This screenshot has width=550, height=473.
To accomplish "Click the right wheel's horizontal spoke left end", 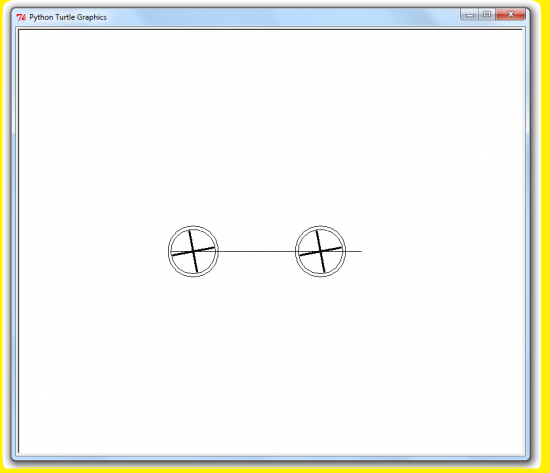I will coord(300,255).
